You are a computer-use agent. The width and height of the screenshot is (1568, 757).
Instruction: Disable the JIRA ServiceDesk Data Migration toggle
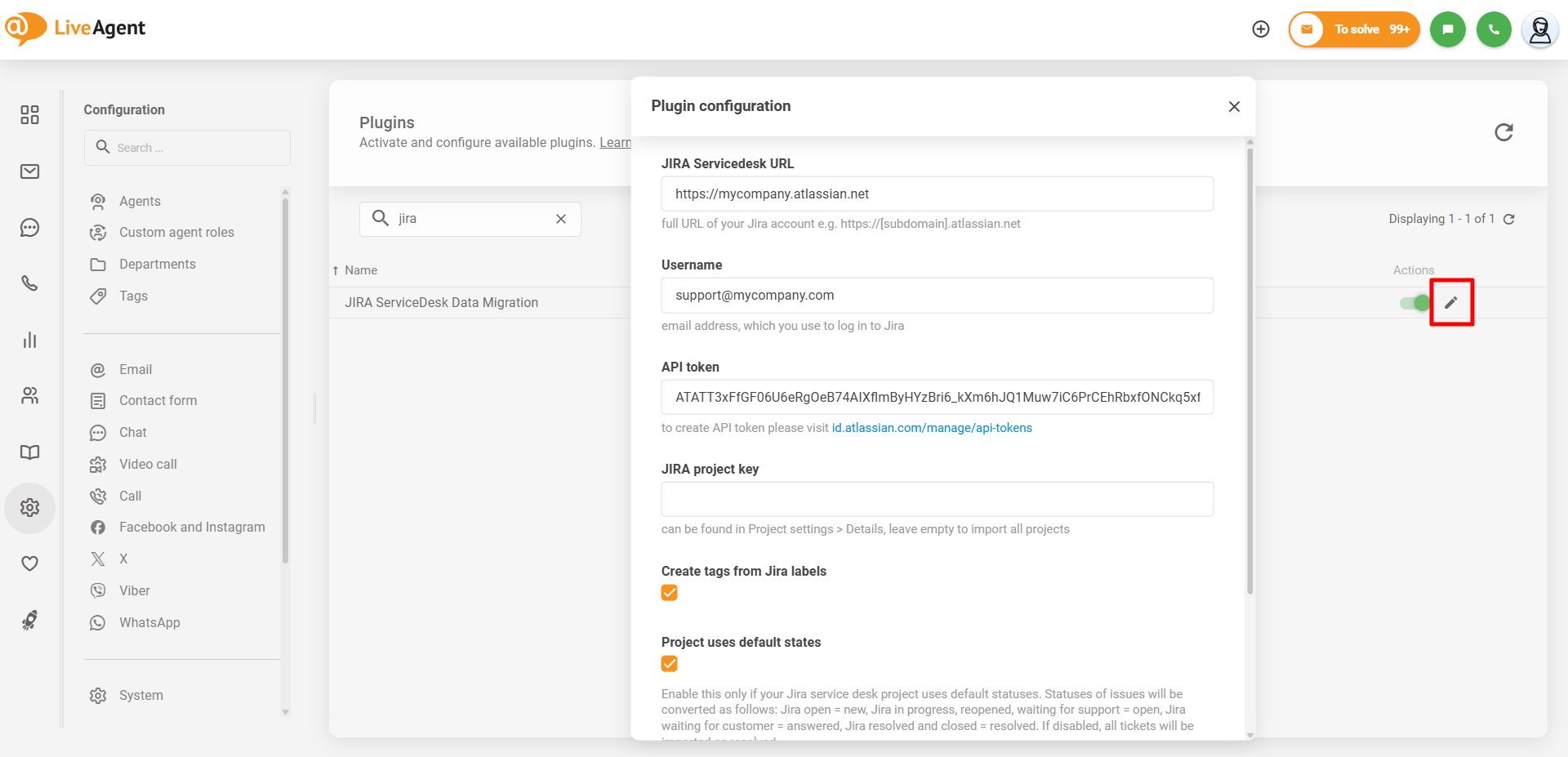point(1415,303)
